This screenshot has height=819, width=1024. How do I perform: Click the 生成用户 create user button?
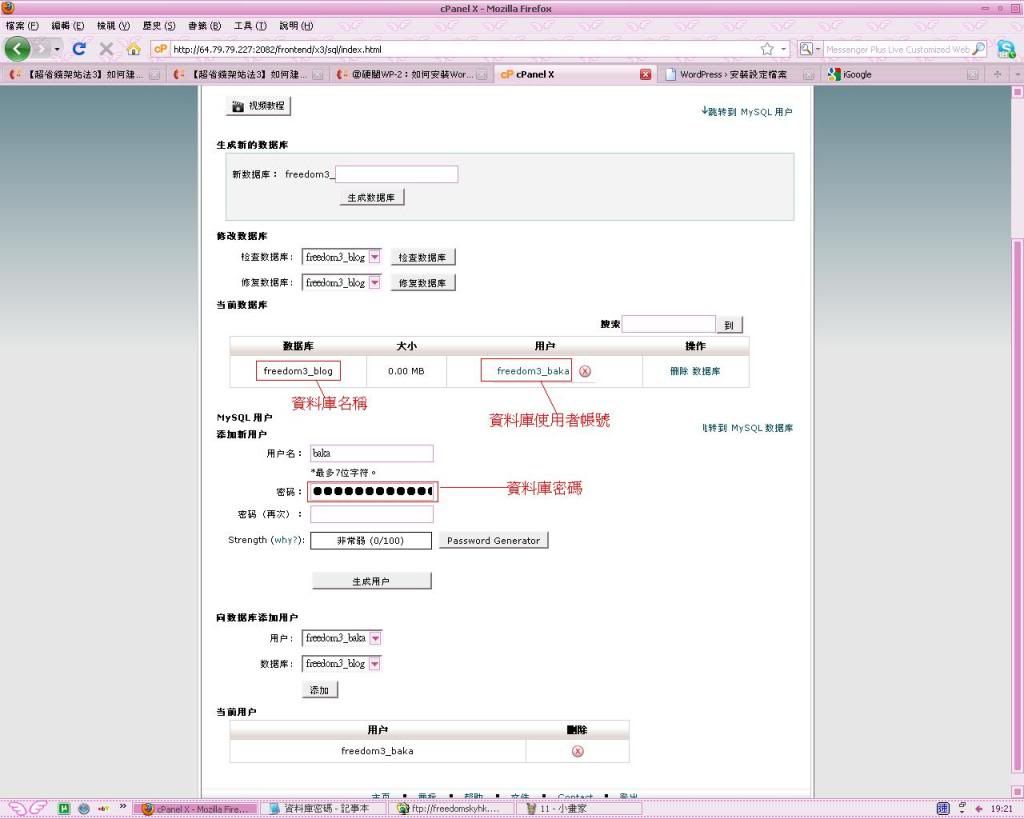[372, 581]
